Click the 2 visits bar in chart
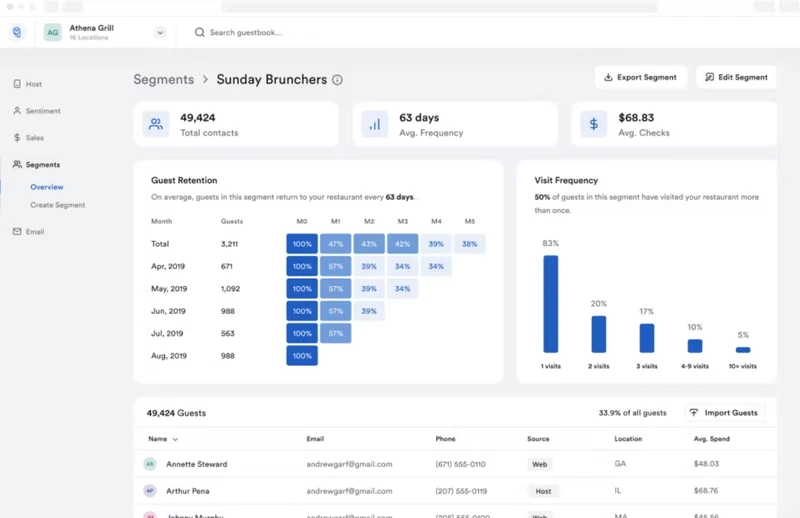This screenshot has height=518, width=800. click(599, 334)
